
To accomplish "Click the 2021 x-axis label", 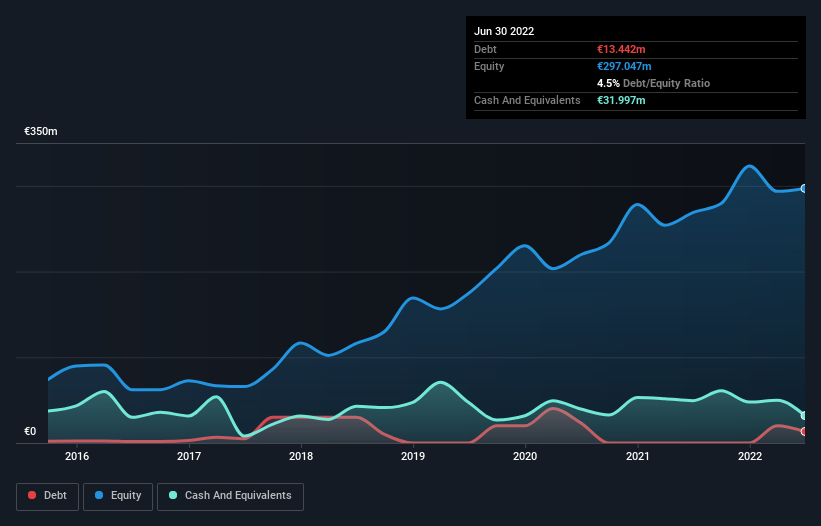I will pos(638,456).
